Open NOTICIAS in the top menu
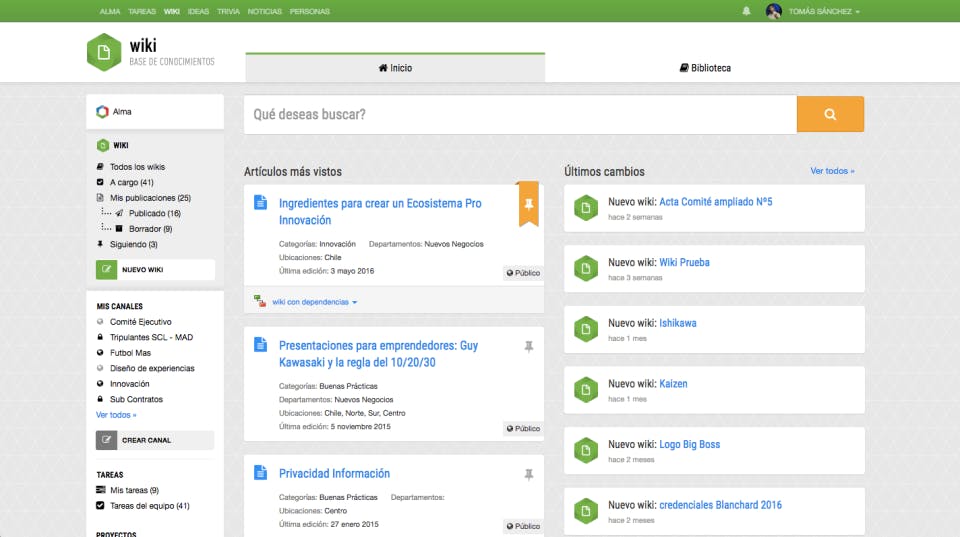The height and width of the screenshot is (537, 960). 264,12
